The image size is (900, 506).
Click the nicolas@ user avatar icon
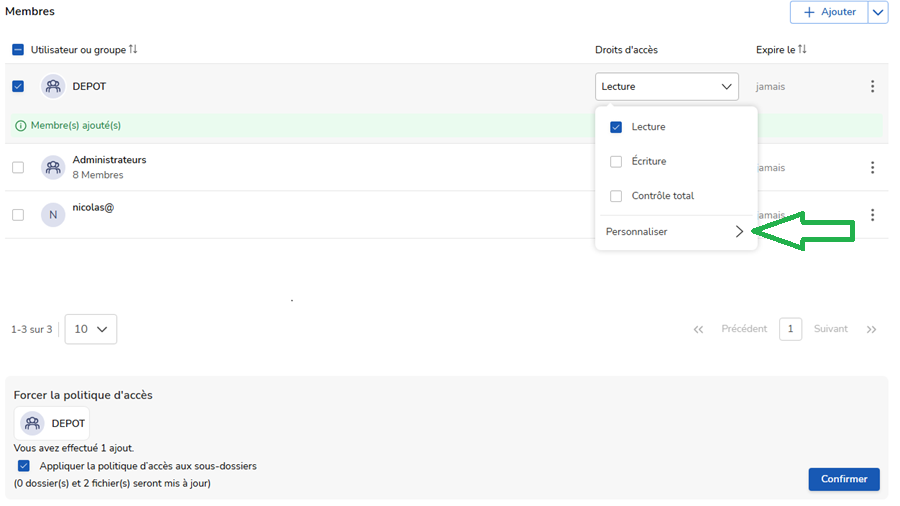tap(53, 215)
